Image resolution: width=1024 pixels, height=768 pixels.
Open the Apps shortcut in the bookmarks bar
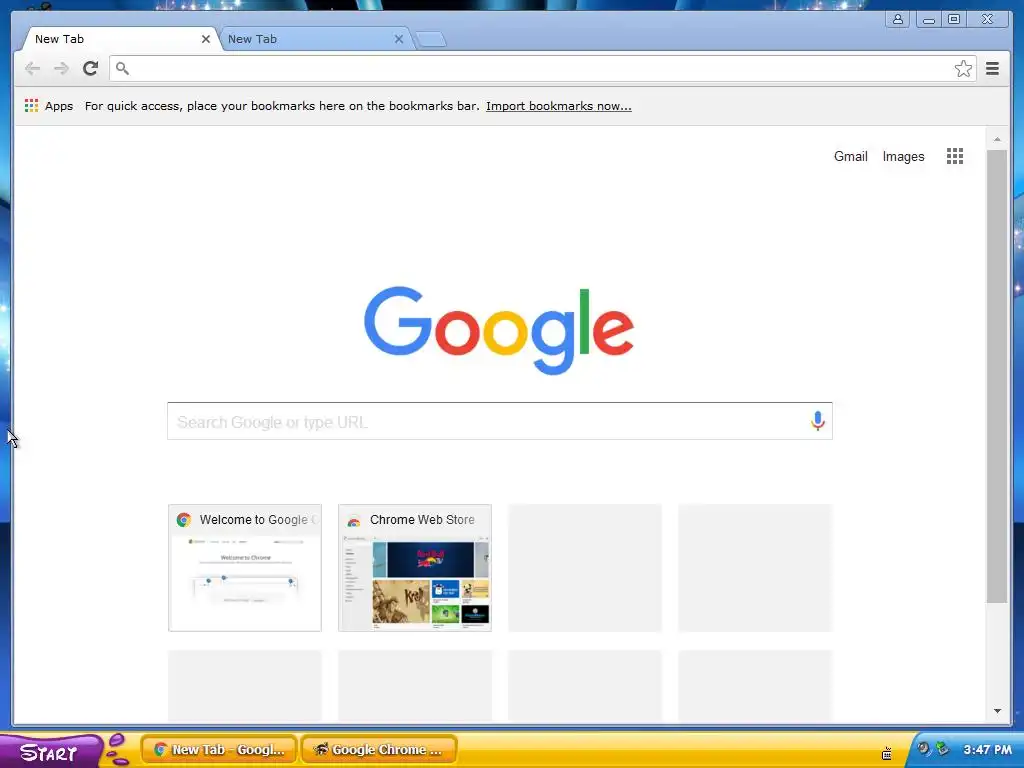tap(49, 106)
